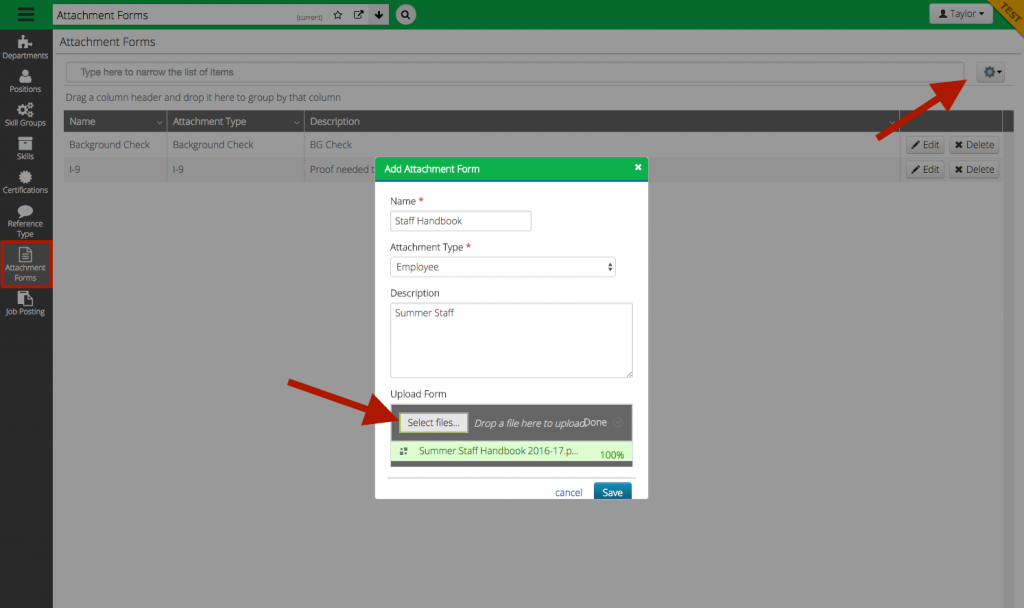The height and width of the screenshot is (608, 1024).
Task: Toggle the hamburger menu at top left
Action: point(25,14)
